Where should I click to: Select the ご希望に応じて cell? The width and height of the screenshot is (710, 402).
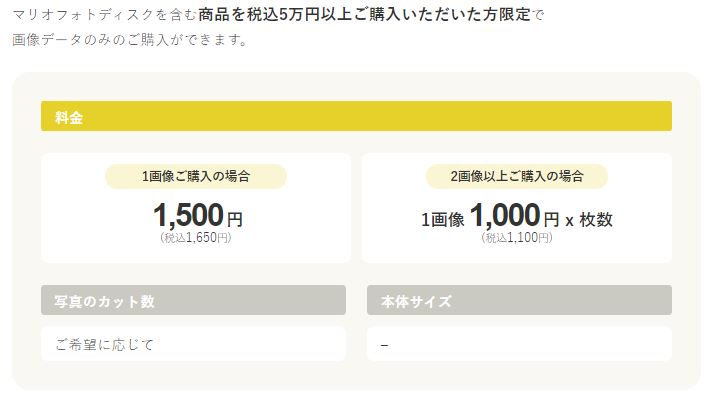[x=105, y=344]
